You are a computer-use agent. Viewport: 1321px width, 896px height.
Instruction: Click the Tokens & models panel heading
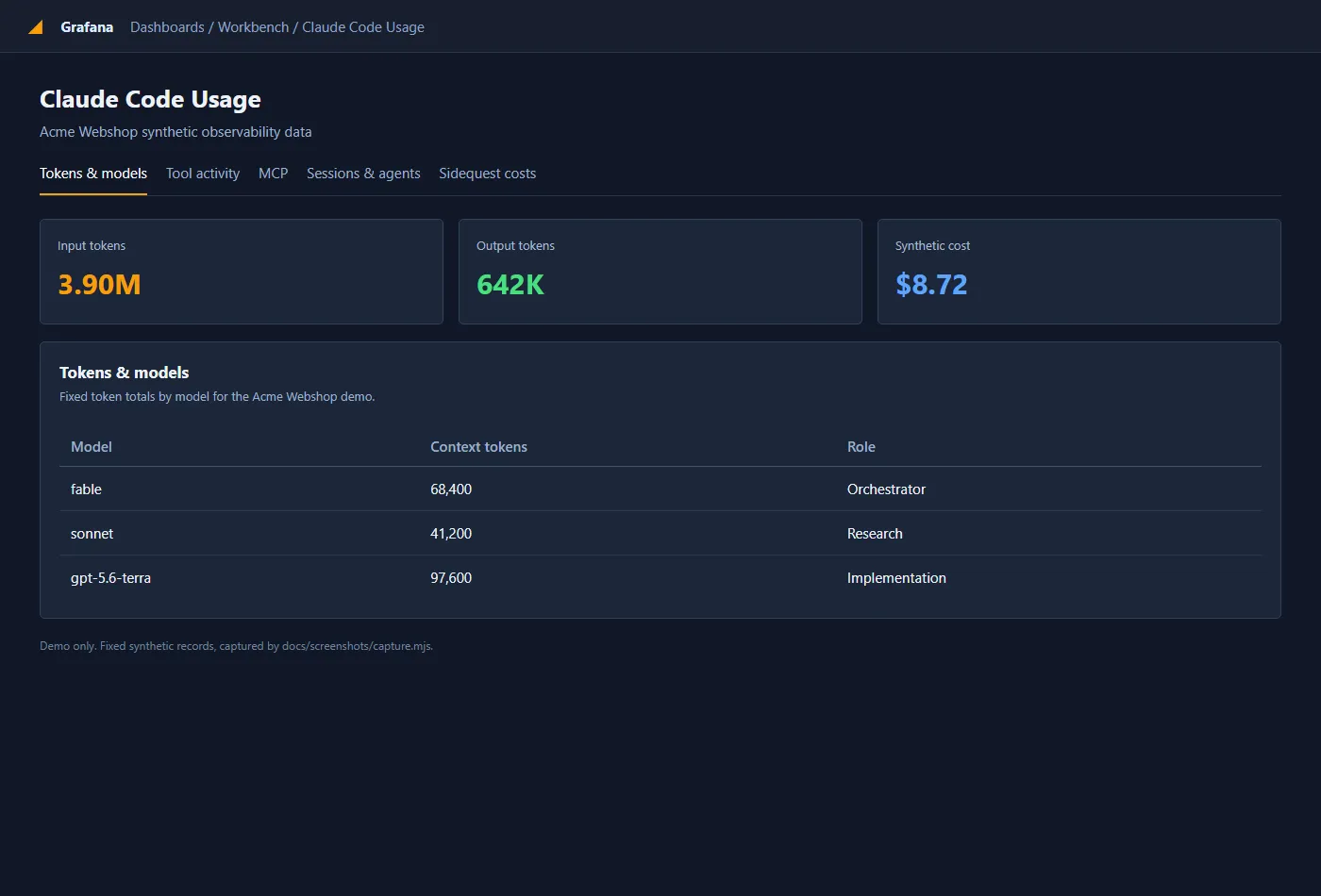click(x=124, y=373)
